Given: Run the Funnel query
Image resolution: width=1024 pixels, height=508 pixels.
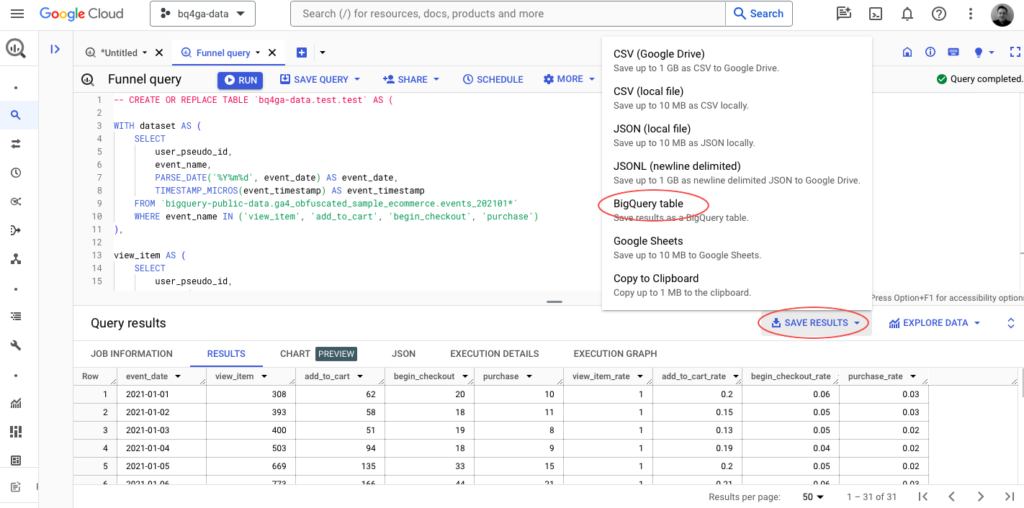Looking at the screenshot, I should tap(240, 80).
